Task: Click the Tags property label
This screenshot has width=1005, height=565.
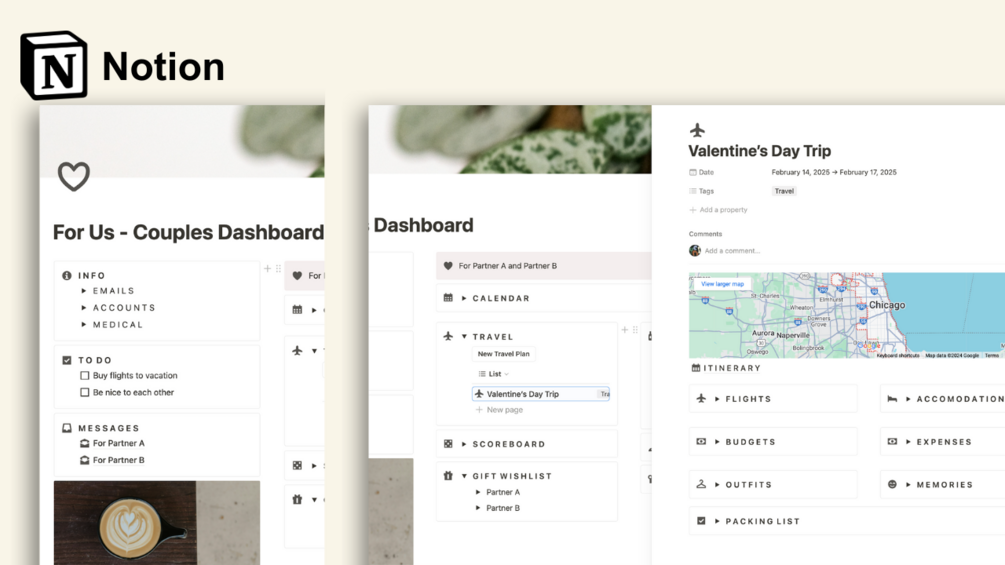Action: [x=701, y=191]
